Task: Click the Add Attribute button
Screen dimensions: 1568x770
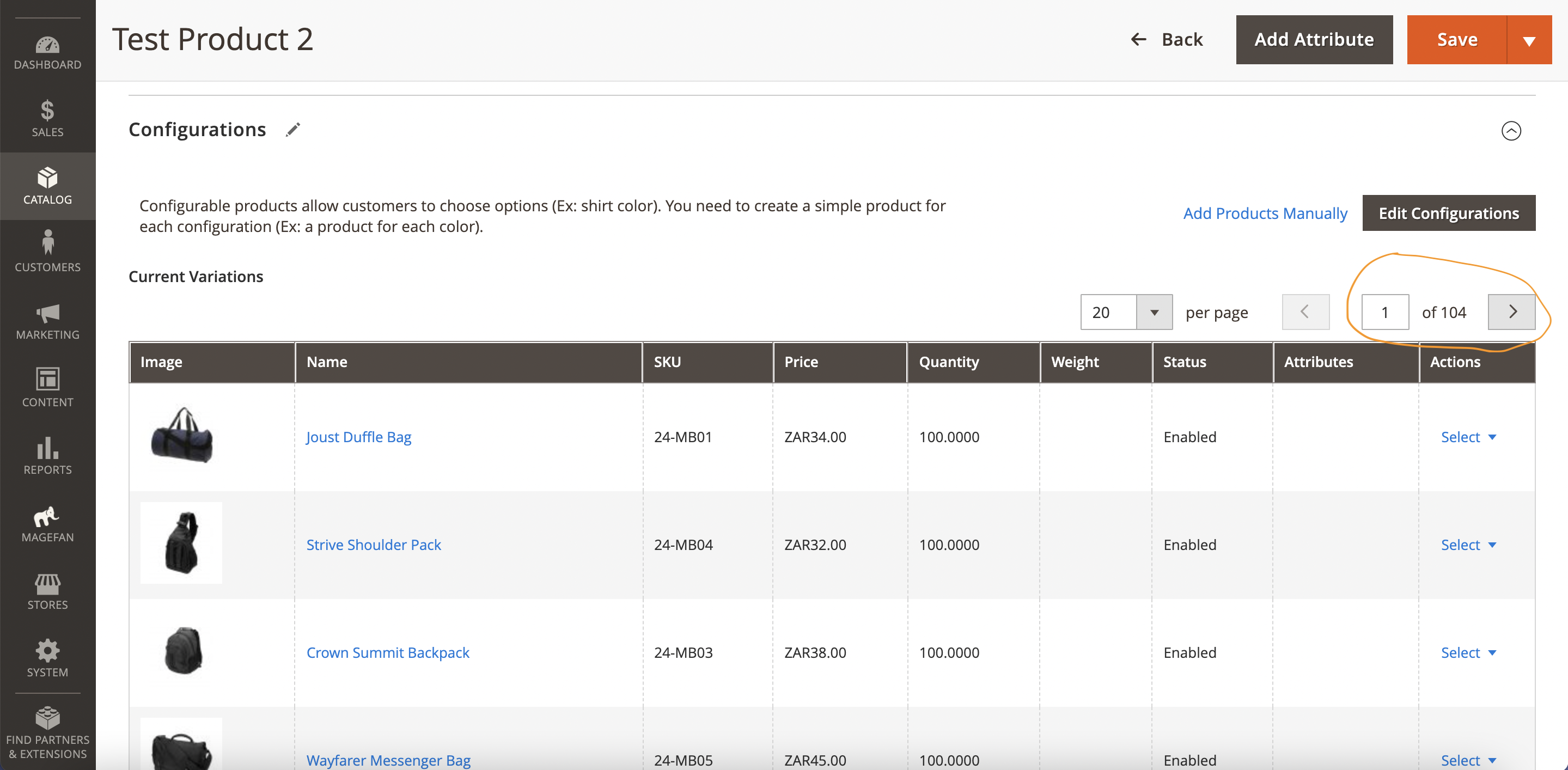Action: [x=1314, y=40]
